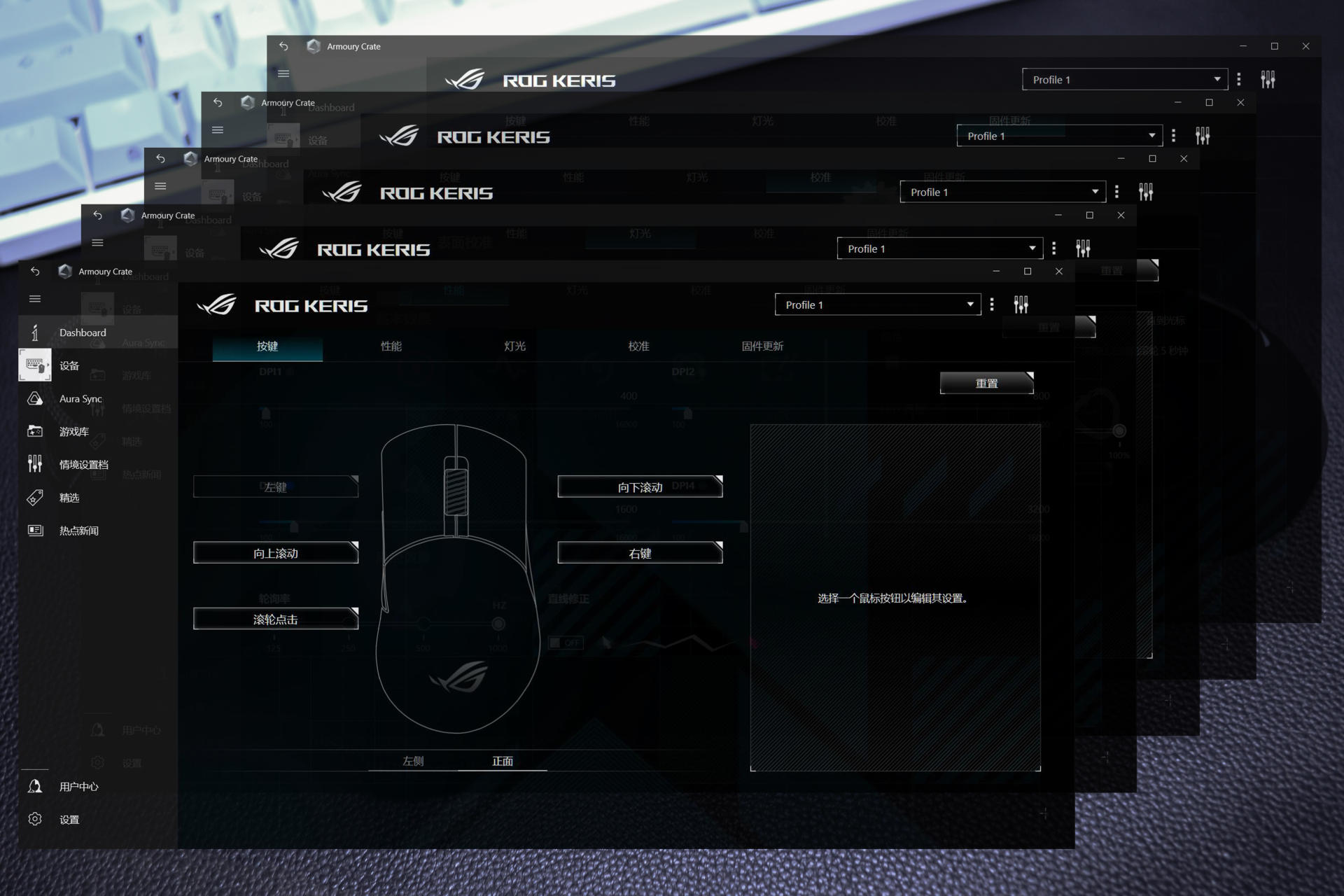Click the front window's back arrow
Screen dimensions: 1344x896
click(35, 272)
